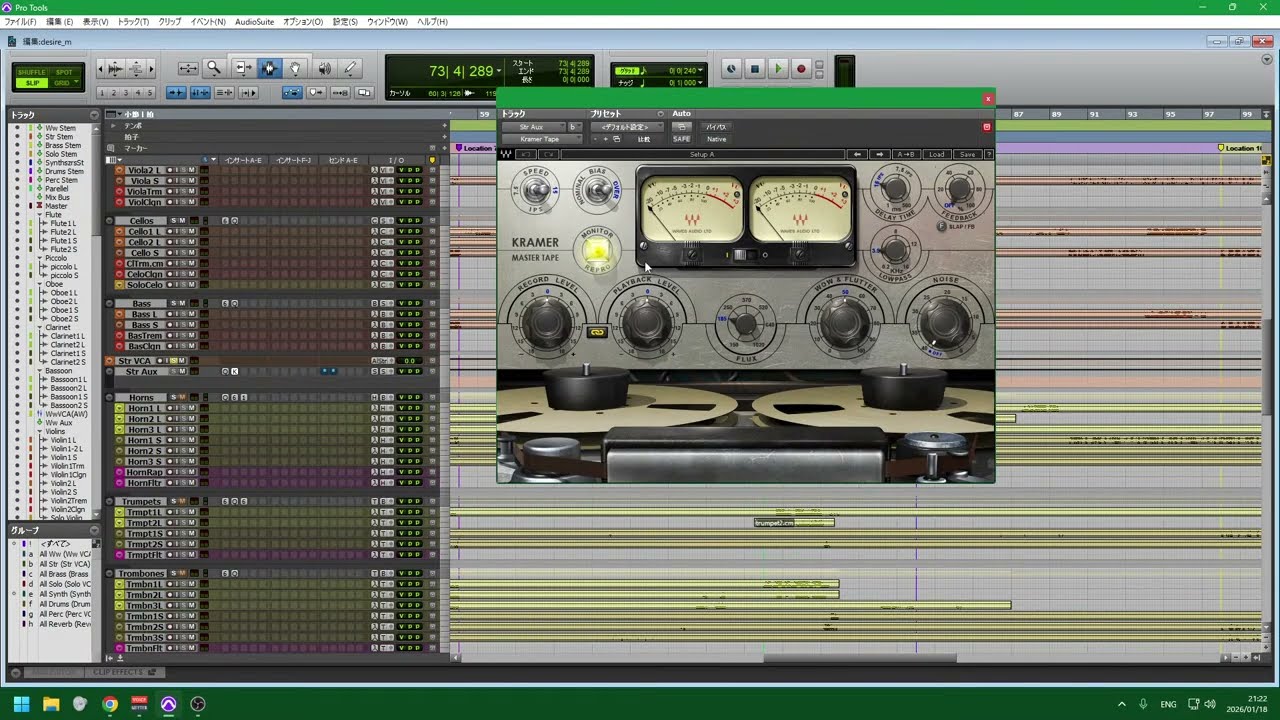This screenshot has height=720, width=1280.
Task: Click the Waves Load button
Action: click(x=936, y=154)
